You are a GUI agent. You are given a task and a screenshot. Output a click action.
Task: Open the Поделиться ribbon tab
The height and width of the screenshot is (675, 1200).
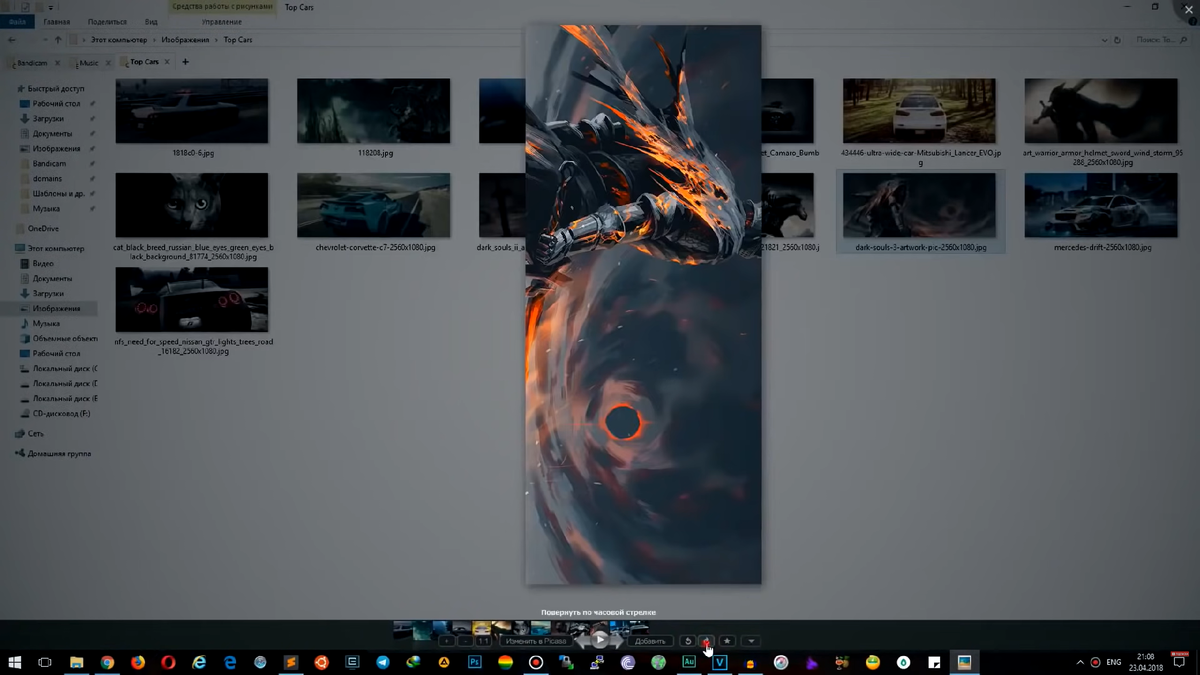pos(107,22)
